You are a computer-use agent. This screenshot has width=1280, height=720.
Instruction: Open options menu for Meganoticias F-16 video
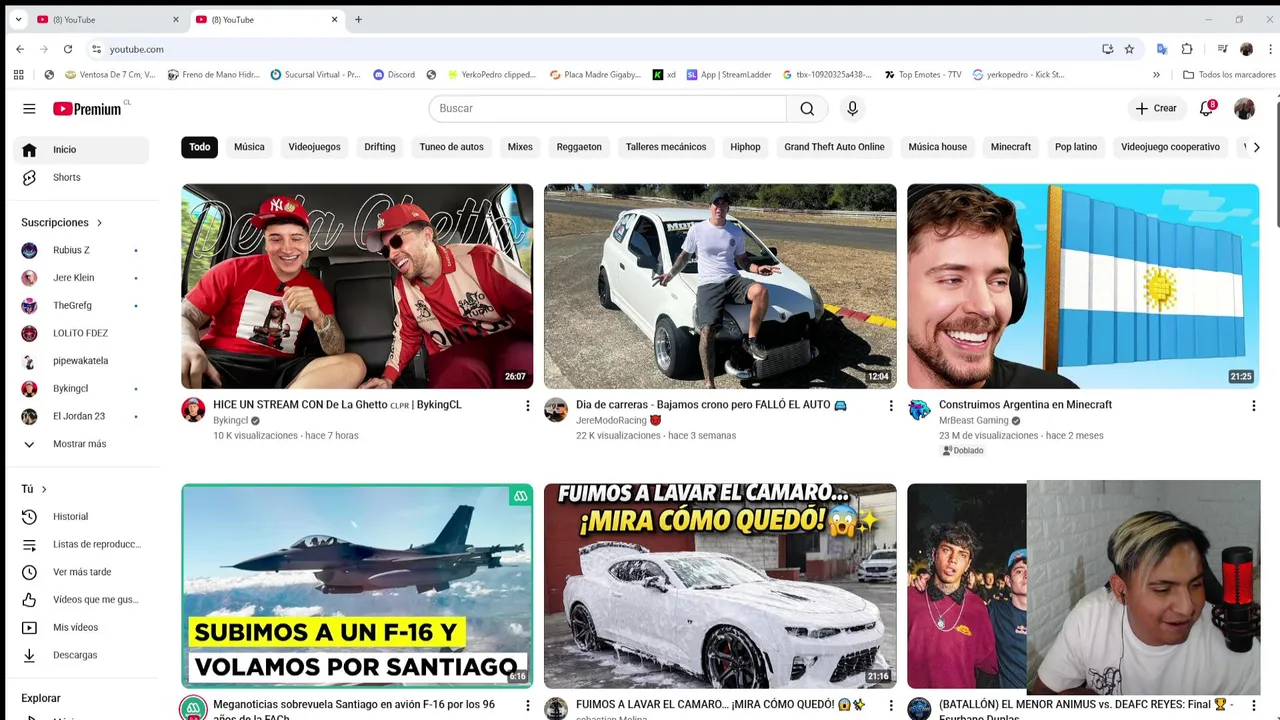(x=528, y=705)
